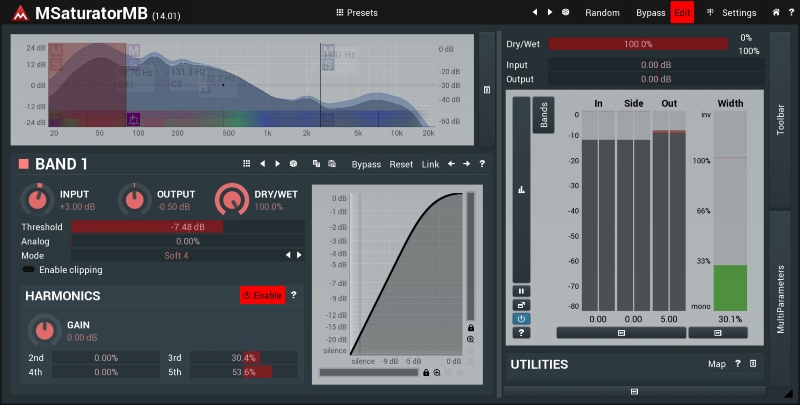Pause the level meters
Screen dimensions: 800x405
(x=522, y=290)
